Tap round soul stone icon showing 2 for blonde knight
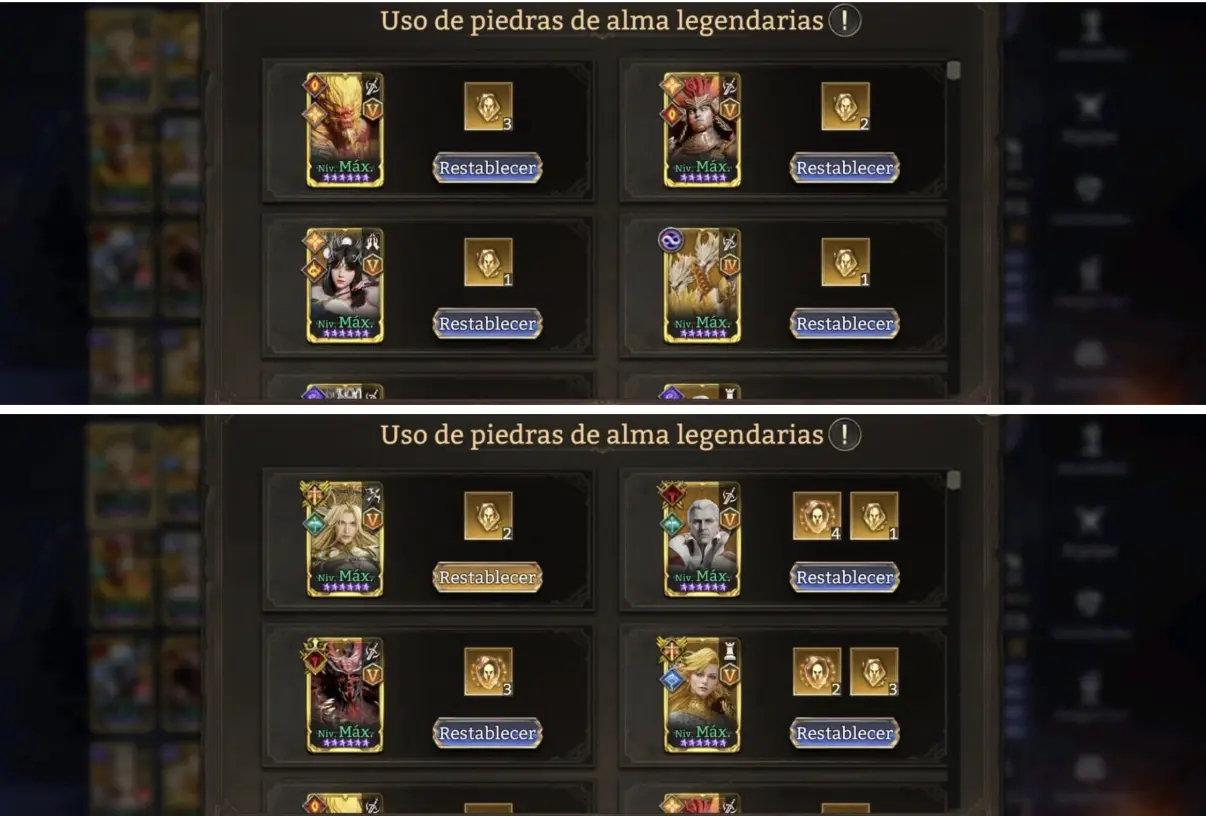 coord(817,672)
